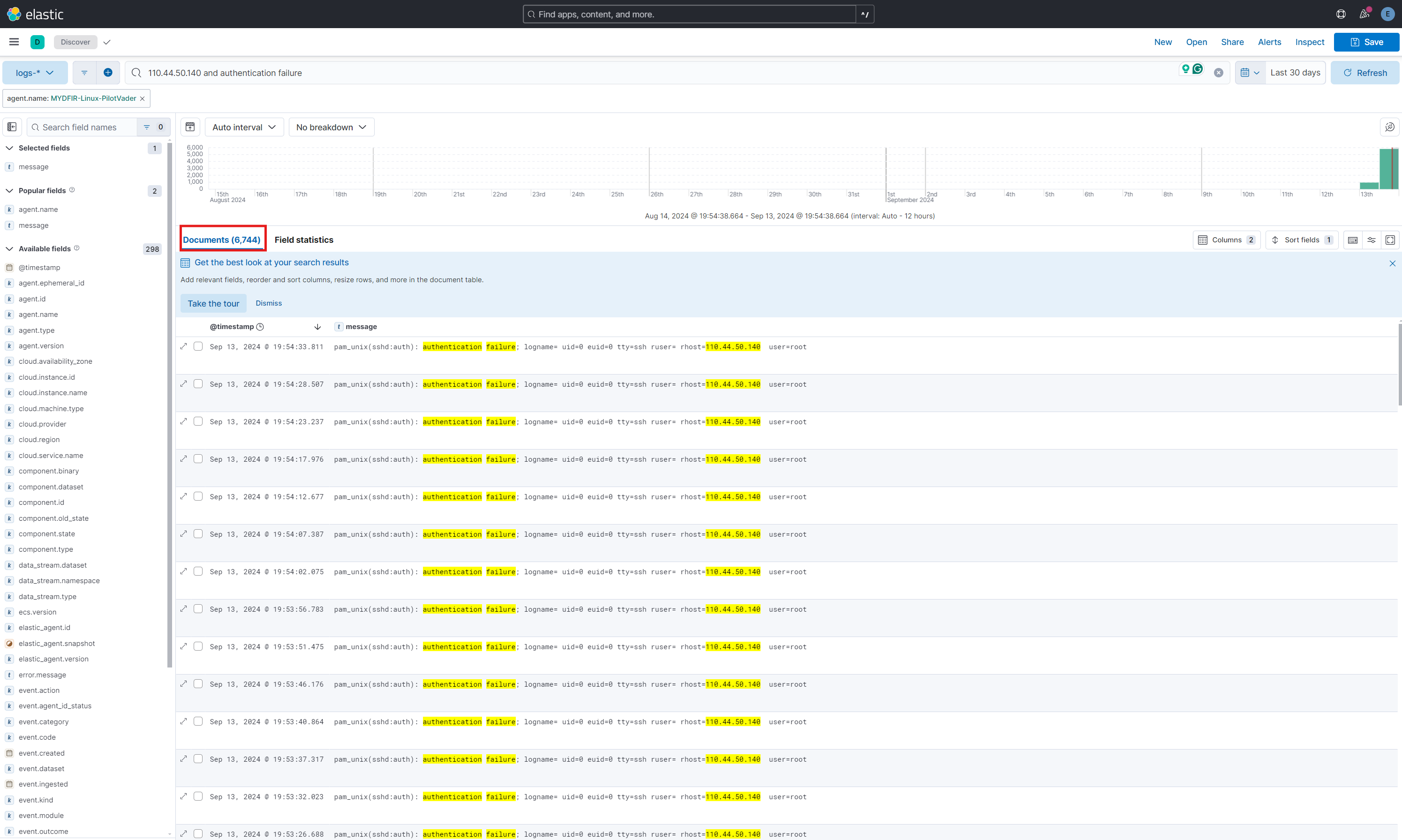
Task: Collapse the fields sidebar panel
Action: 12,127
